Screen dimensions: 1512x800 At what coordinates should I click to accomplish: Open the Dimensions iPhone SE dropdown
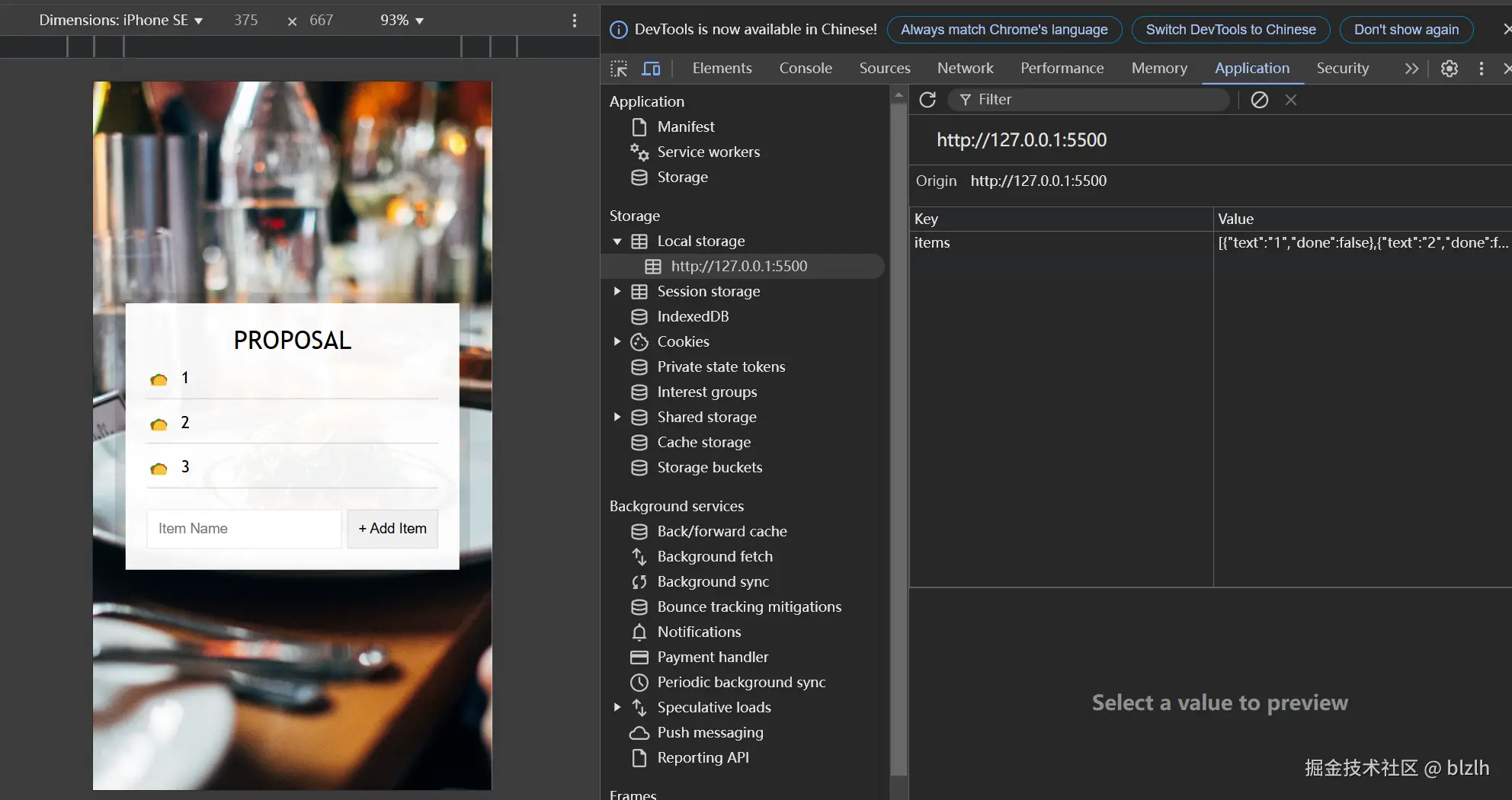point(121,21)
